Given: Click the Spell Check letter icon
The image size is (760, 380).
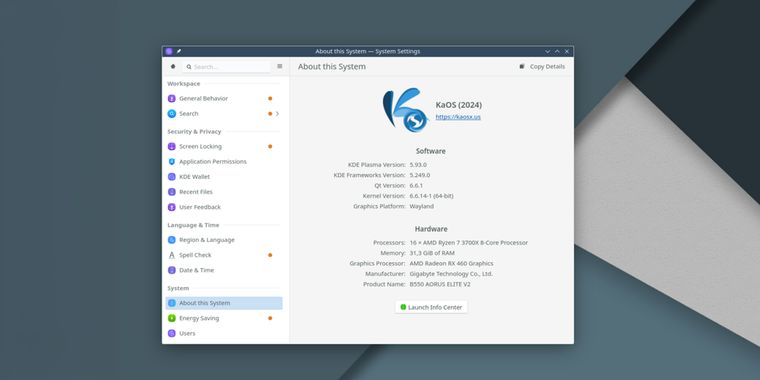Looking at the screenshot, I should coord(172,255).
